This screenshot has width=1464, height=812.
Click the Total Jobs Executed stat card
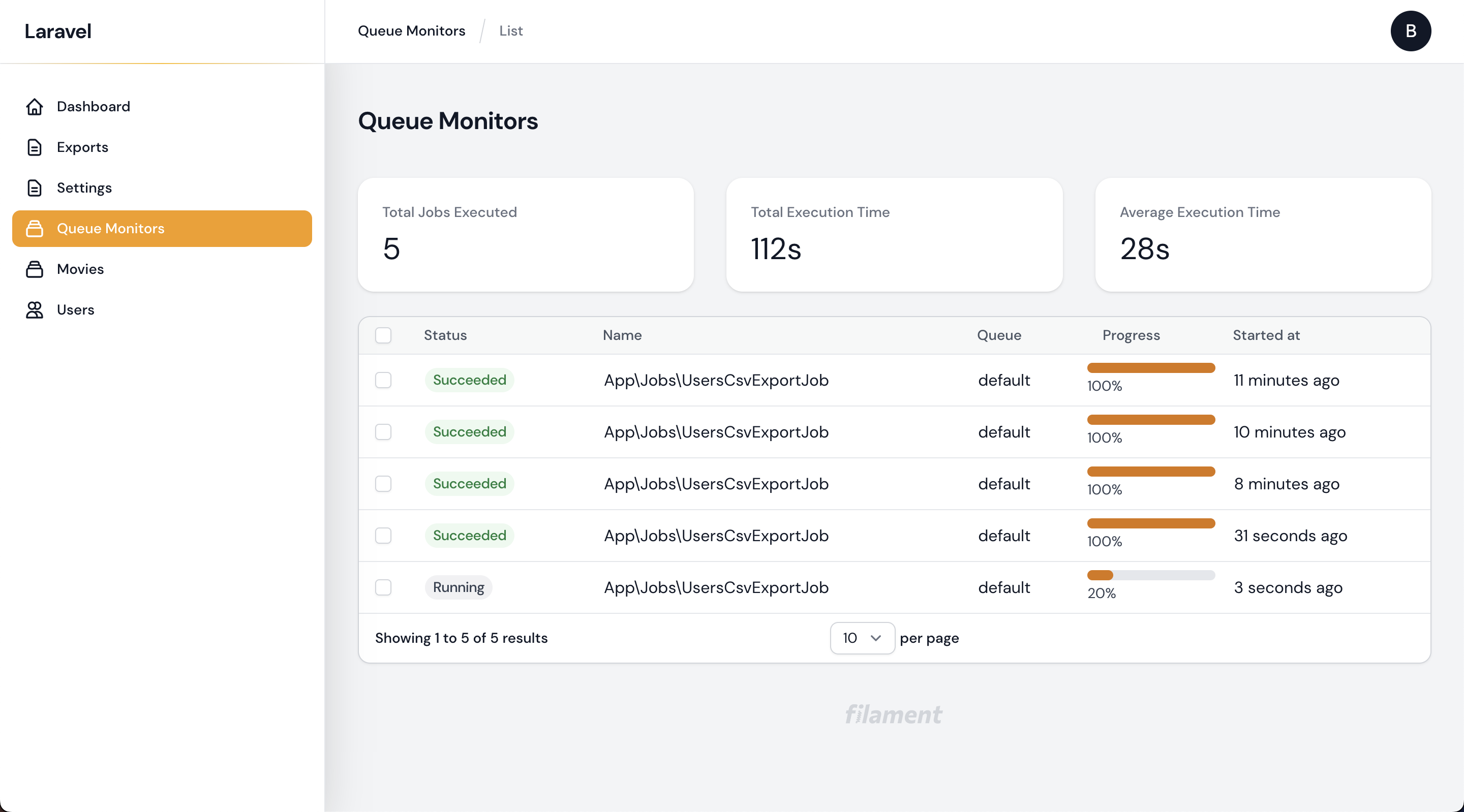[x=525, y=235]
